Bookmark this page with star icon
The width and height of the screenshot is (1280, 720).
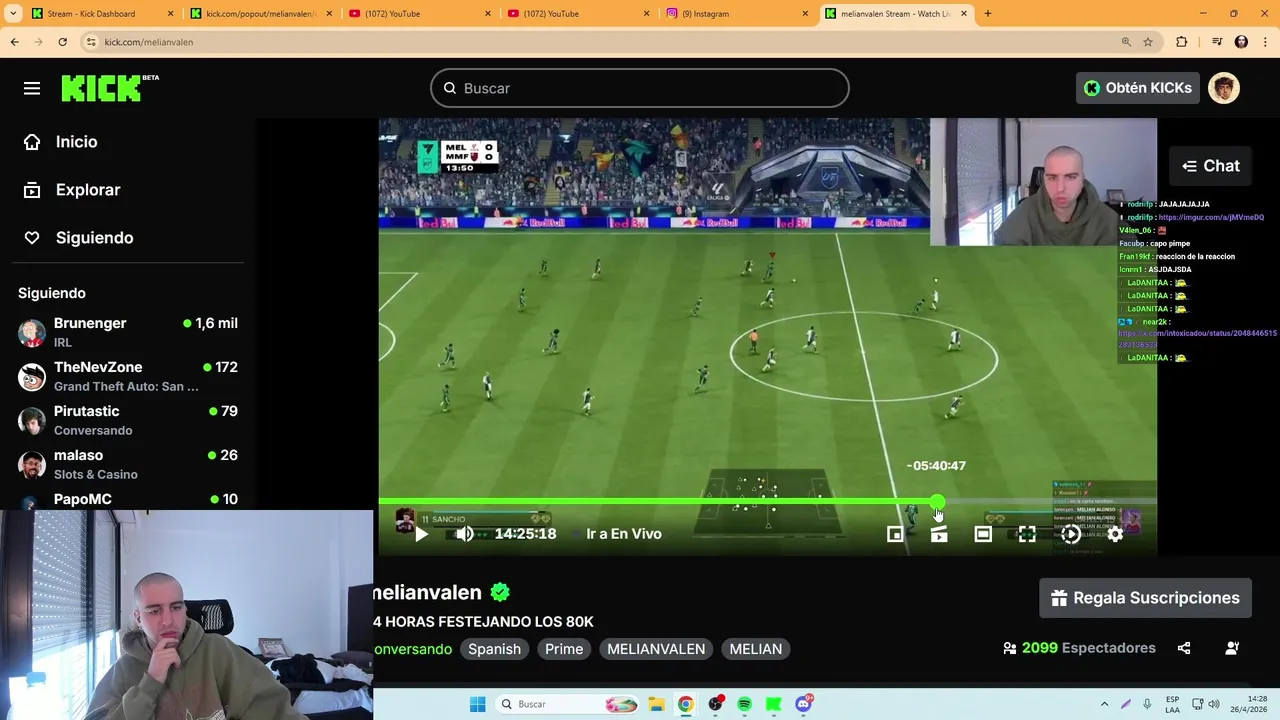pyautogui.click(x=1148, y=42)
